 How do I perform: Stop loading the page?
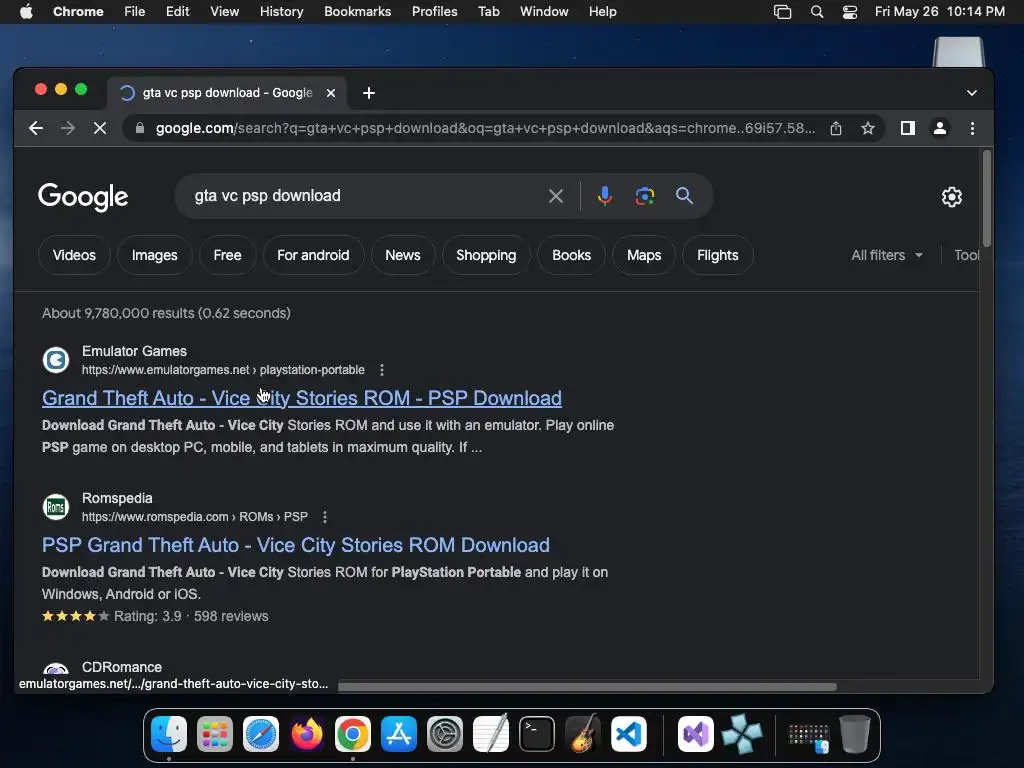100,128
